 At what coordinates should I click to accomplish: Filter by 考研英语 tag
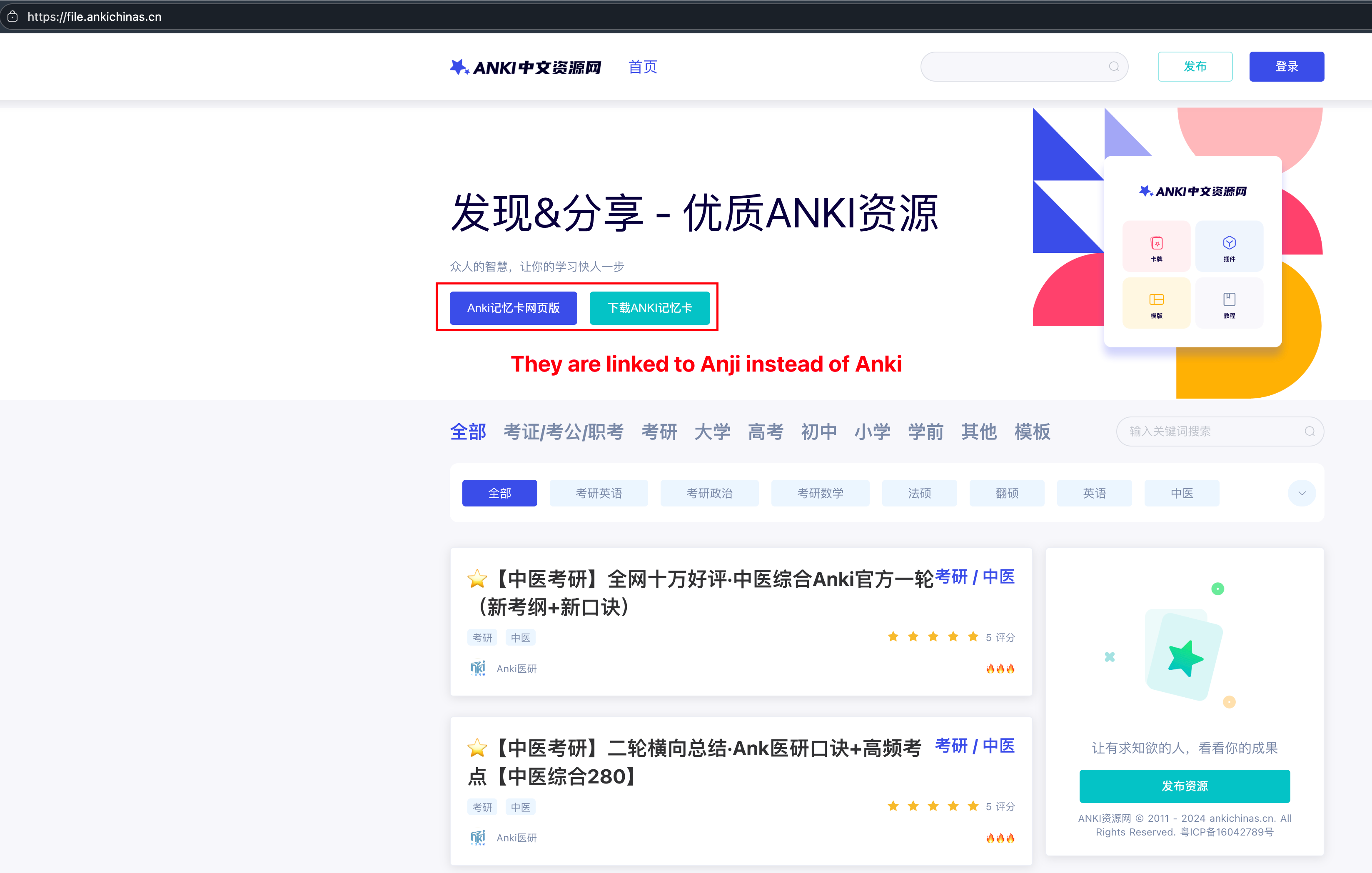[598, 493]
